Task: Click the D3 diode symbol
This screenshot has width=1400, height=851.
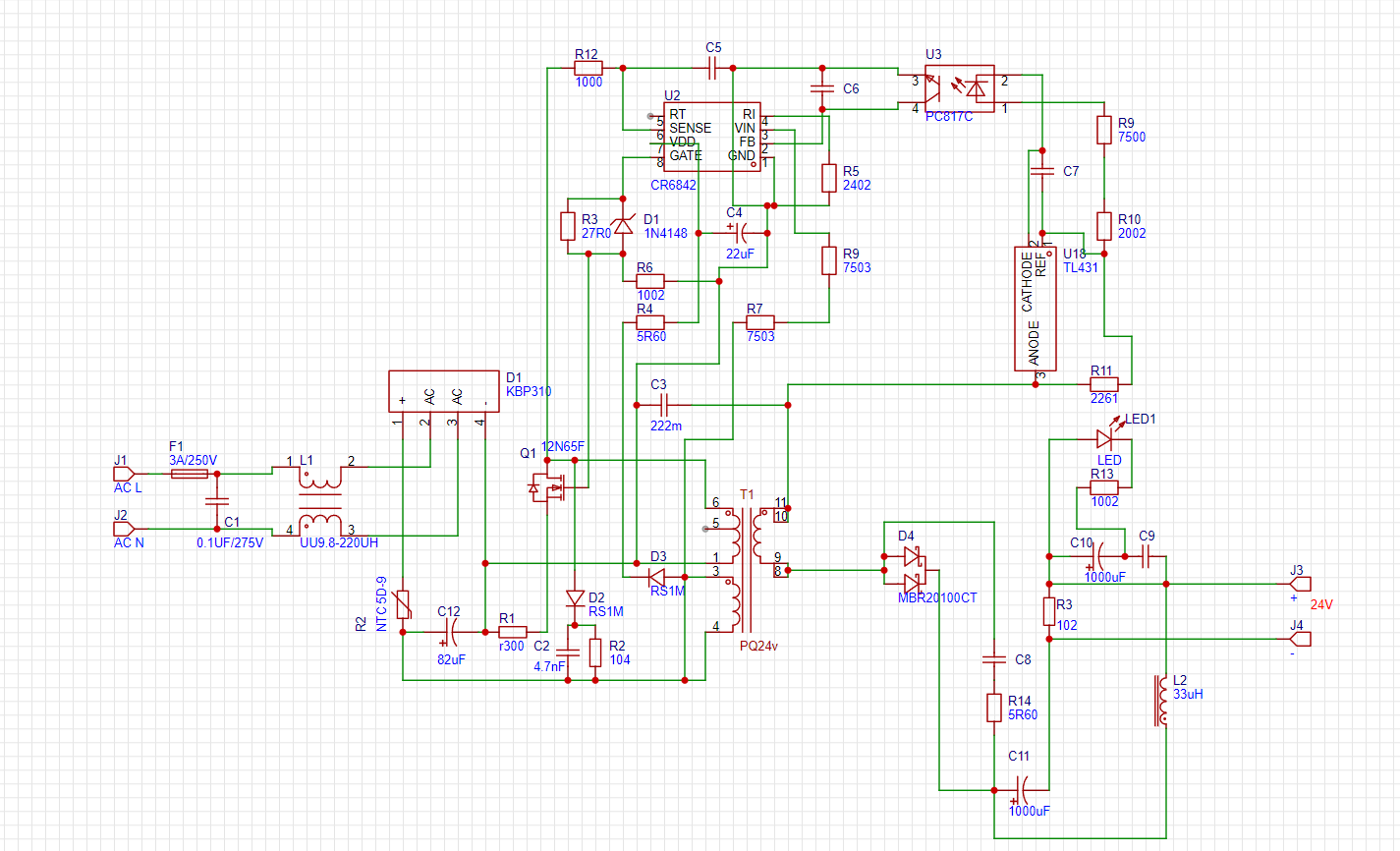Action: coord(657,576)
